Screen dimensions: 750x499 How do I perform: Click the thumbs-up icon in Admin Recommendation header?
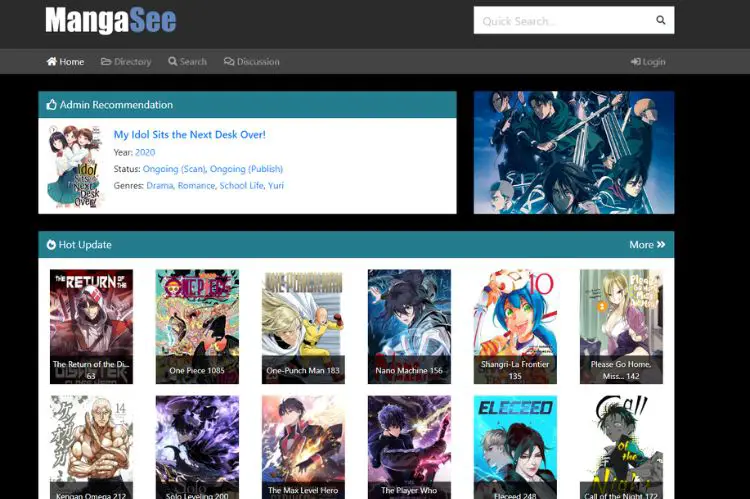pos(51,104)
